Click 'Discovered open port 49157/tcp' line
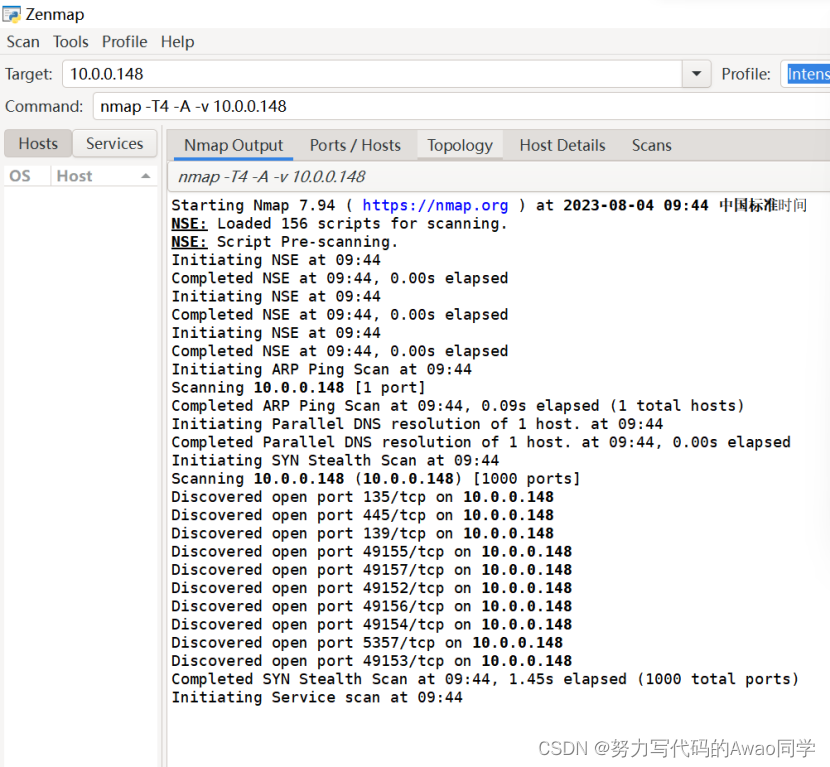The height and width of the screenshot is (767, 830). coord(372,570)
